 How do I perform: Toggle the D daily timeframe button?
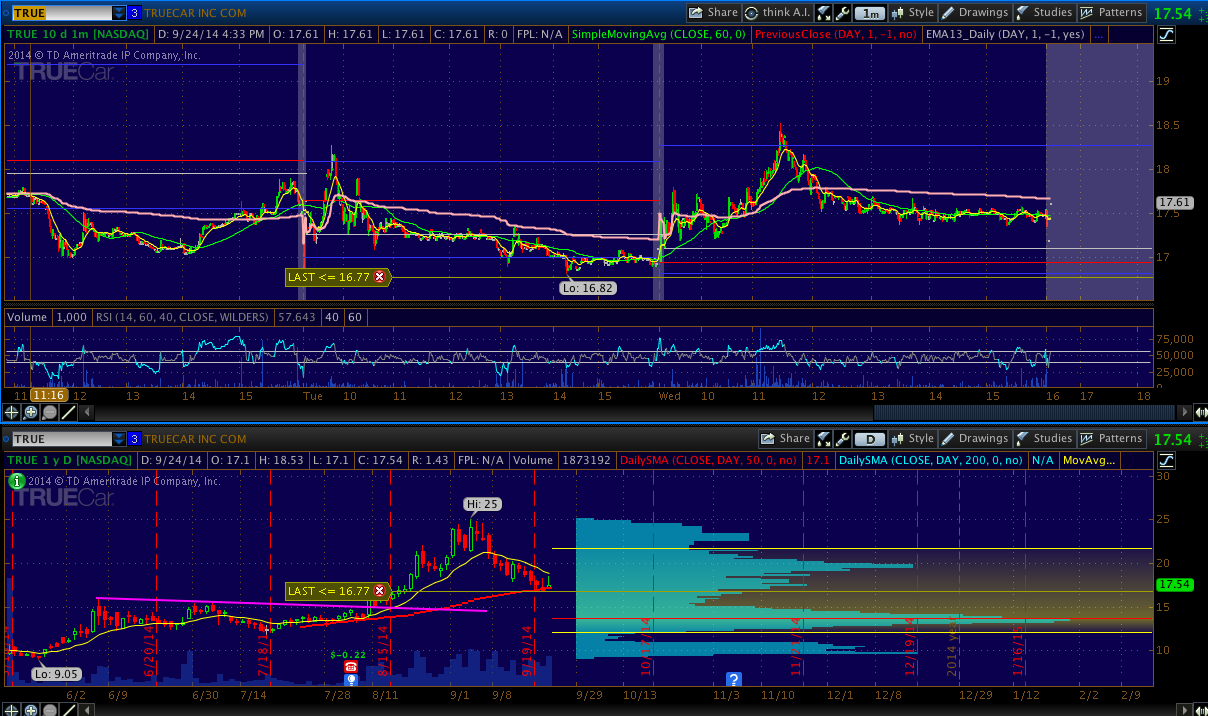click(871, 439)
